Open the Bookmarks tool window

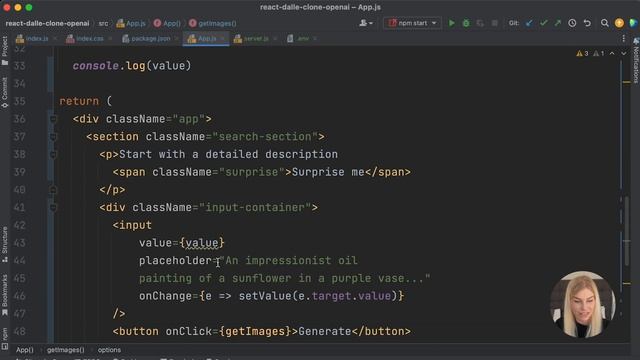4,295
